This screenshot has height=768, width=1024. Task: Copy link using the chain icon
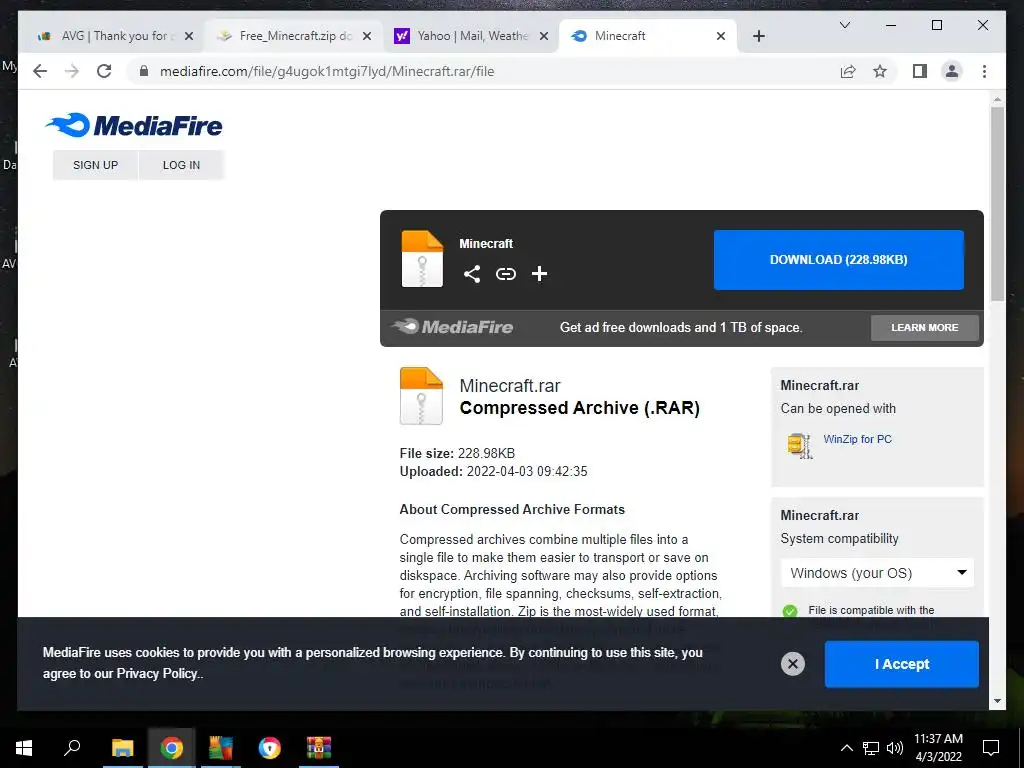(x=505, y=274)
